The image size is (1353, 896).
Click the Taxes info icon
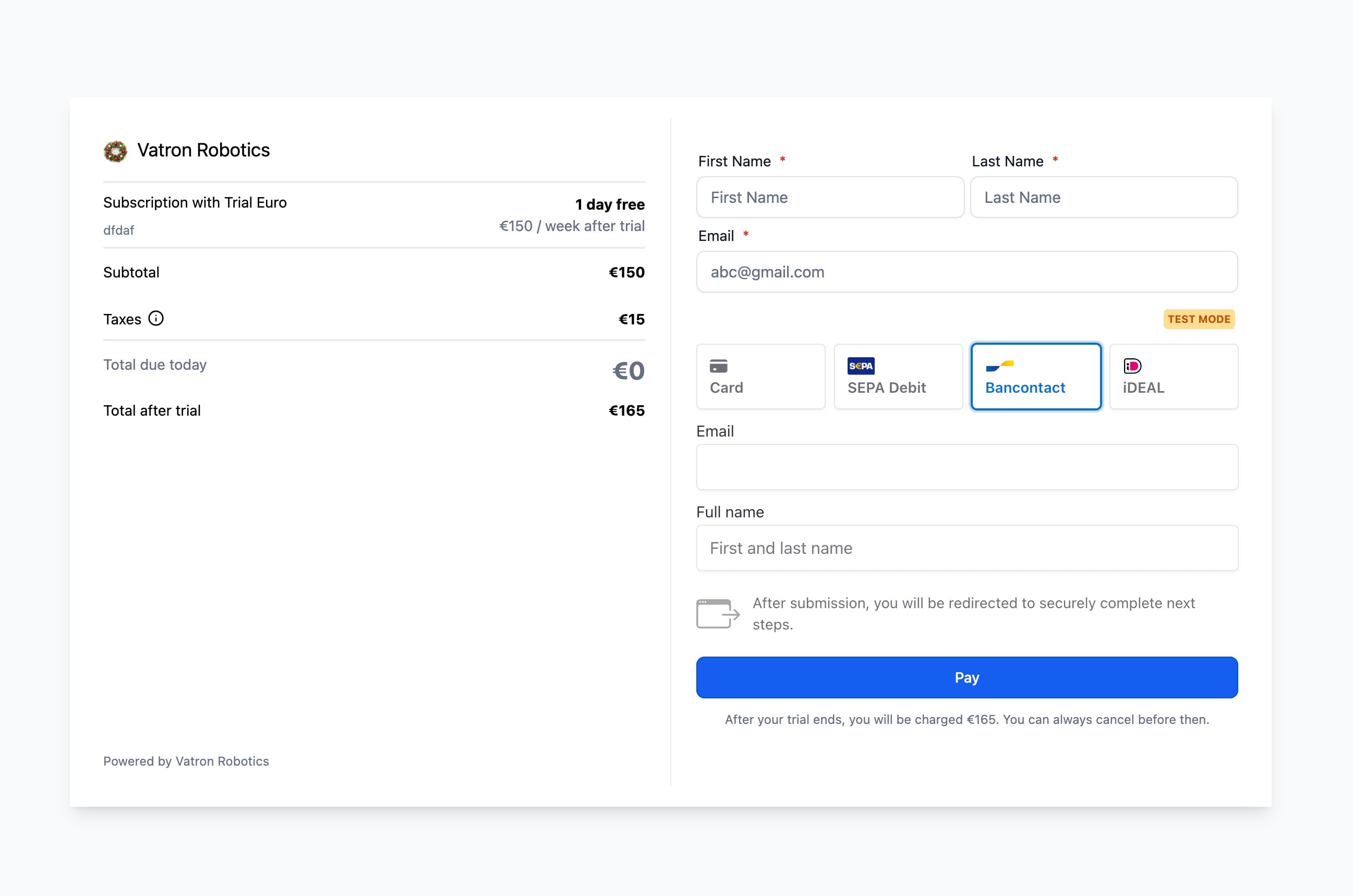156,318
